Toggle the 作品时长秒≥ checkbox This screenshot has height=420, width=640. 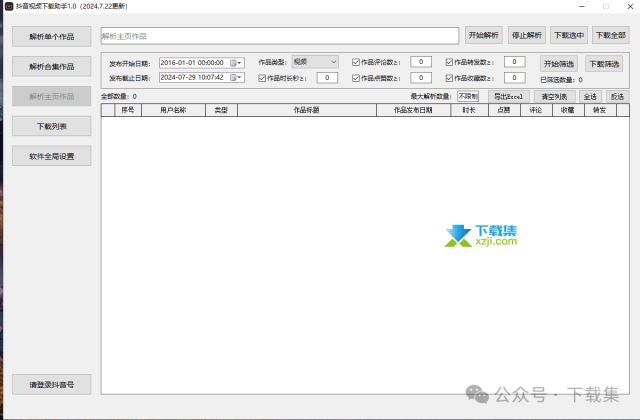coord(262,78)
